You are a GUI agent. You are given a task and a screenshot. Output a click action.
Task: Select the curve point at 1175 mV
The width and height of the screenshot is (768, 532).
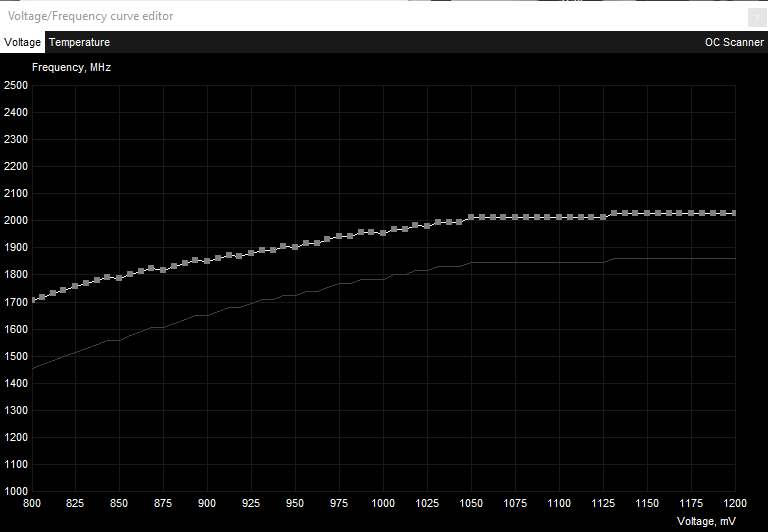[691, 213]
